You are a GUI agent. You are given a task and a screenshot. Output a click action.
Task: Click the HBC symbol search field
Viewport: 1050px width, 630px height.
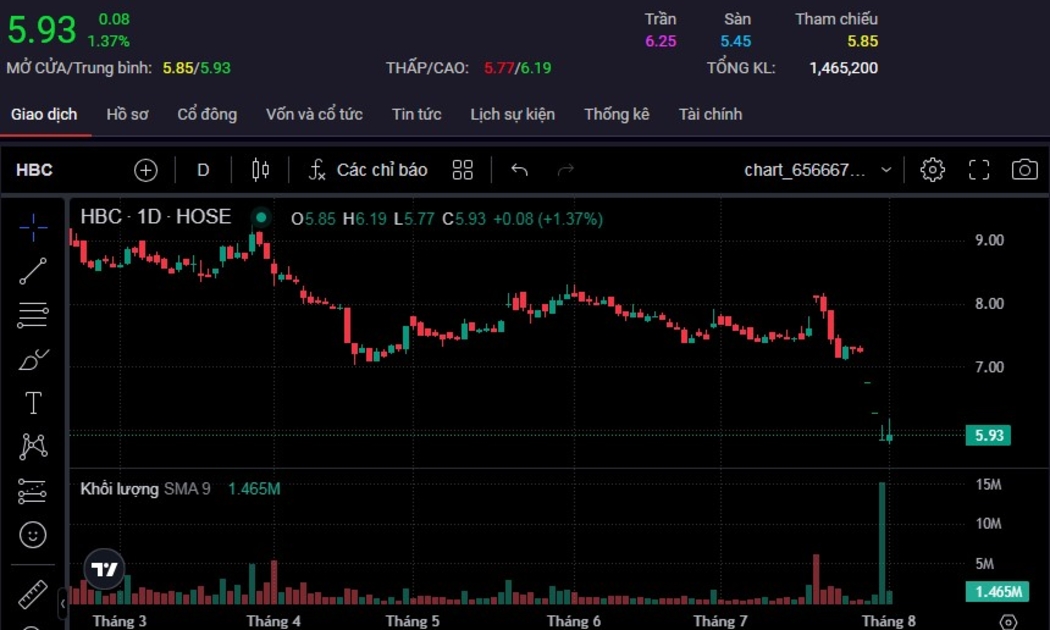(x=35, y=170)
